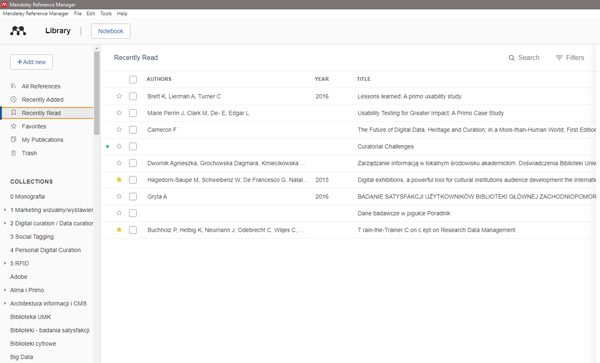Star the Dwornik Agnieszka reference

(x=119, y=163)
